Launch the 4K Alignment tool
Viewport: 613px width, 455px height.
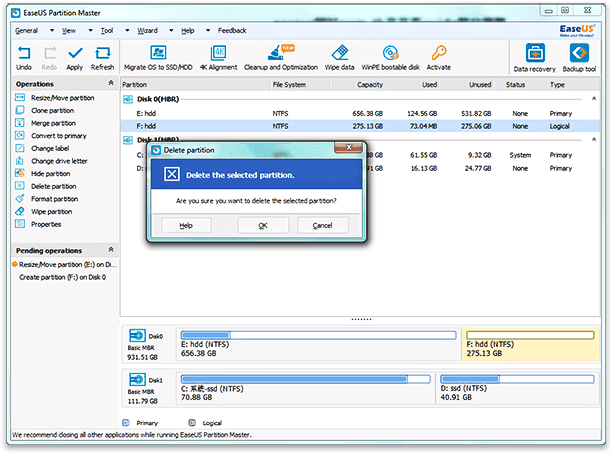coord(218,58)
